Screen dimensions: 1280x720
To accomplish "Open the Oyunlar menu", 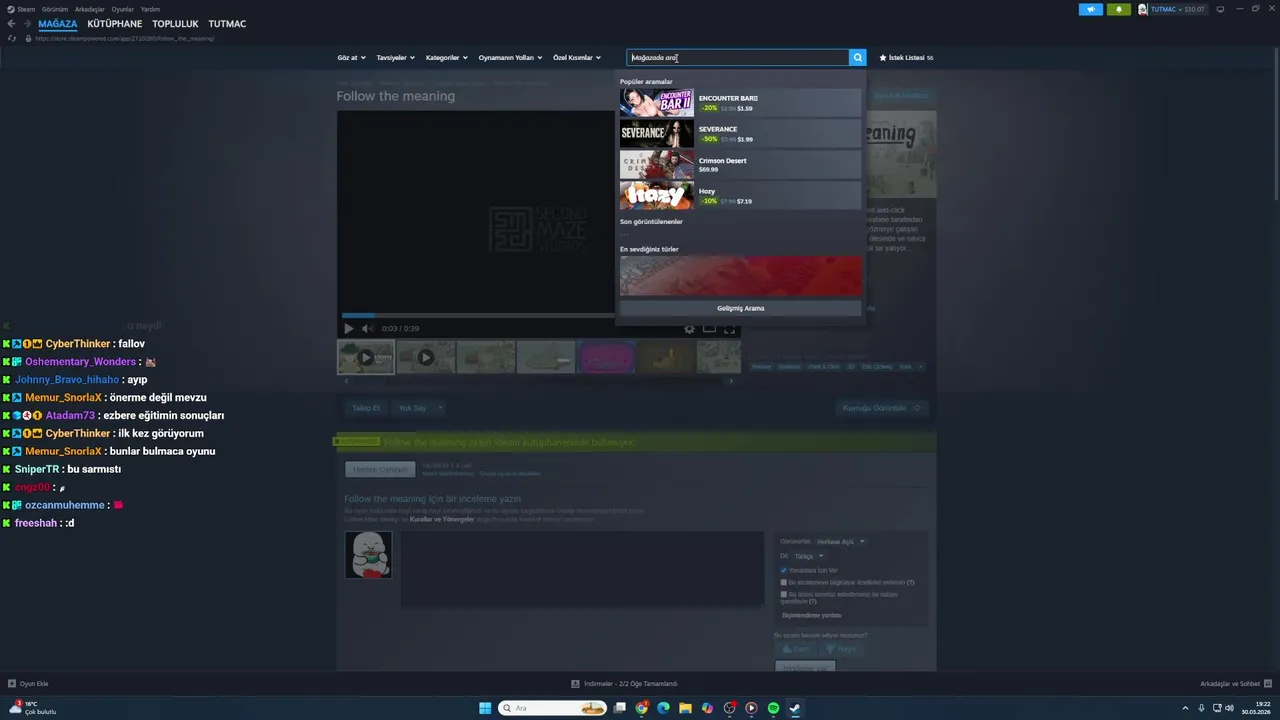I will (122, 9).
